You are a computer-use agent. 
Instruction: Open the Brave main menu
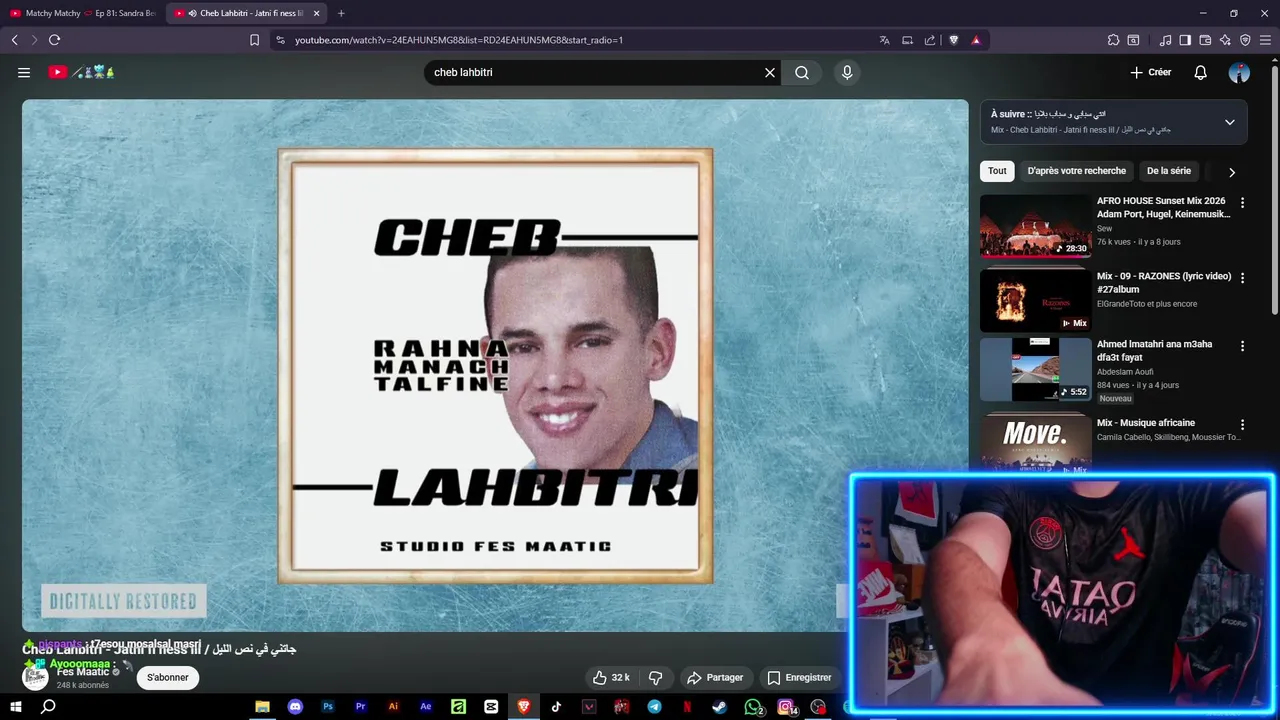tap(1265, 40)
